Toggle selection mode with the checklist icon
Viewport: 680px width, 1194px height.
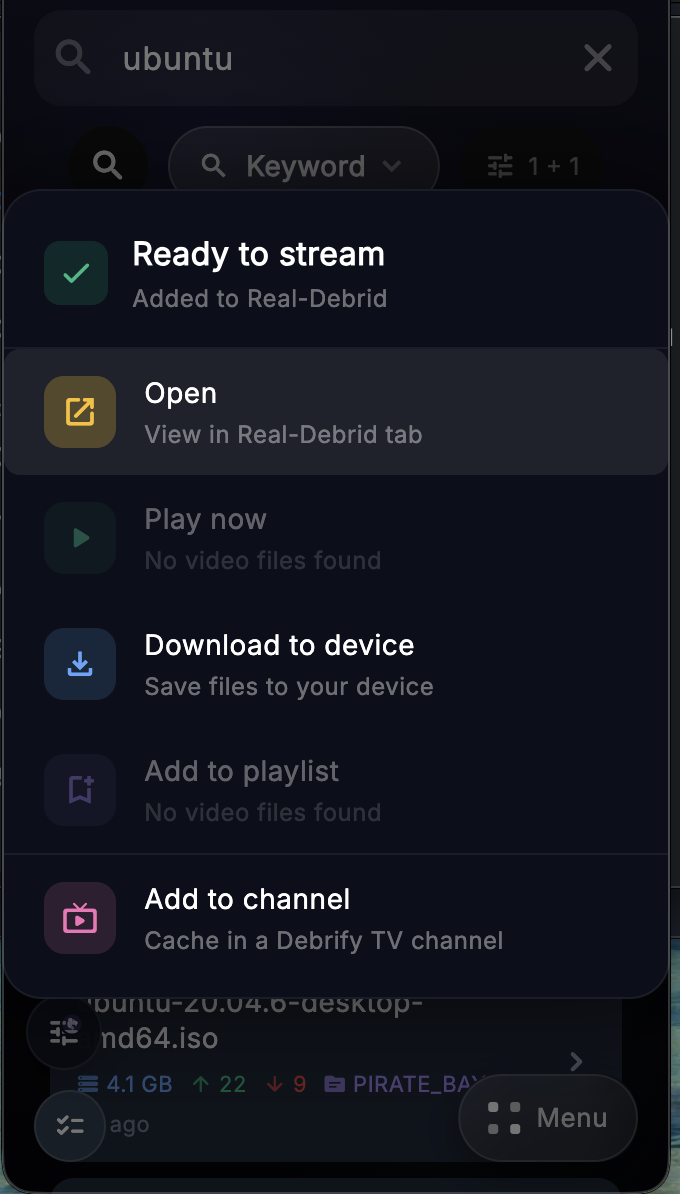[69, 1124]
